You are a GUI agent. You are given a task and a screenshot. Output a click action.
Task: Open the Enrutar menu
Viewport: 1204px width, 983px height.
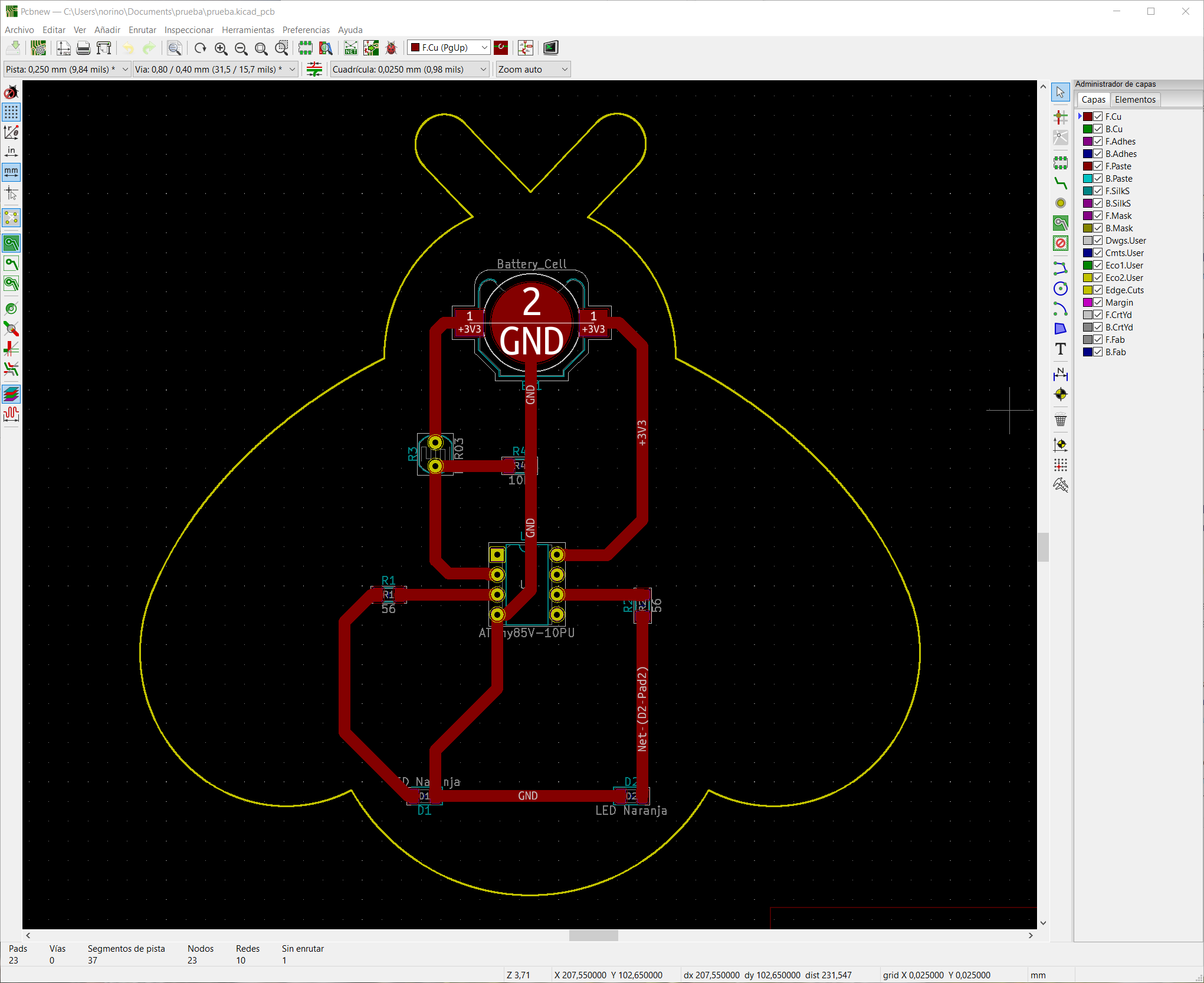click(x=142, y=30)
